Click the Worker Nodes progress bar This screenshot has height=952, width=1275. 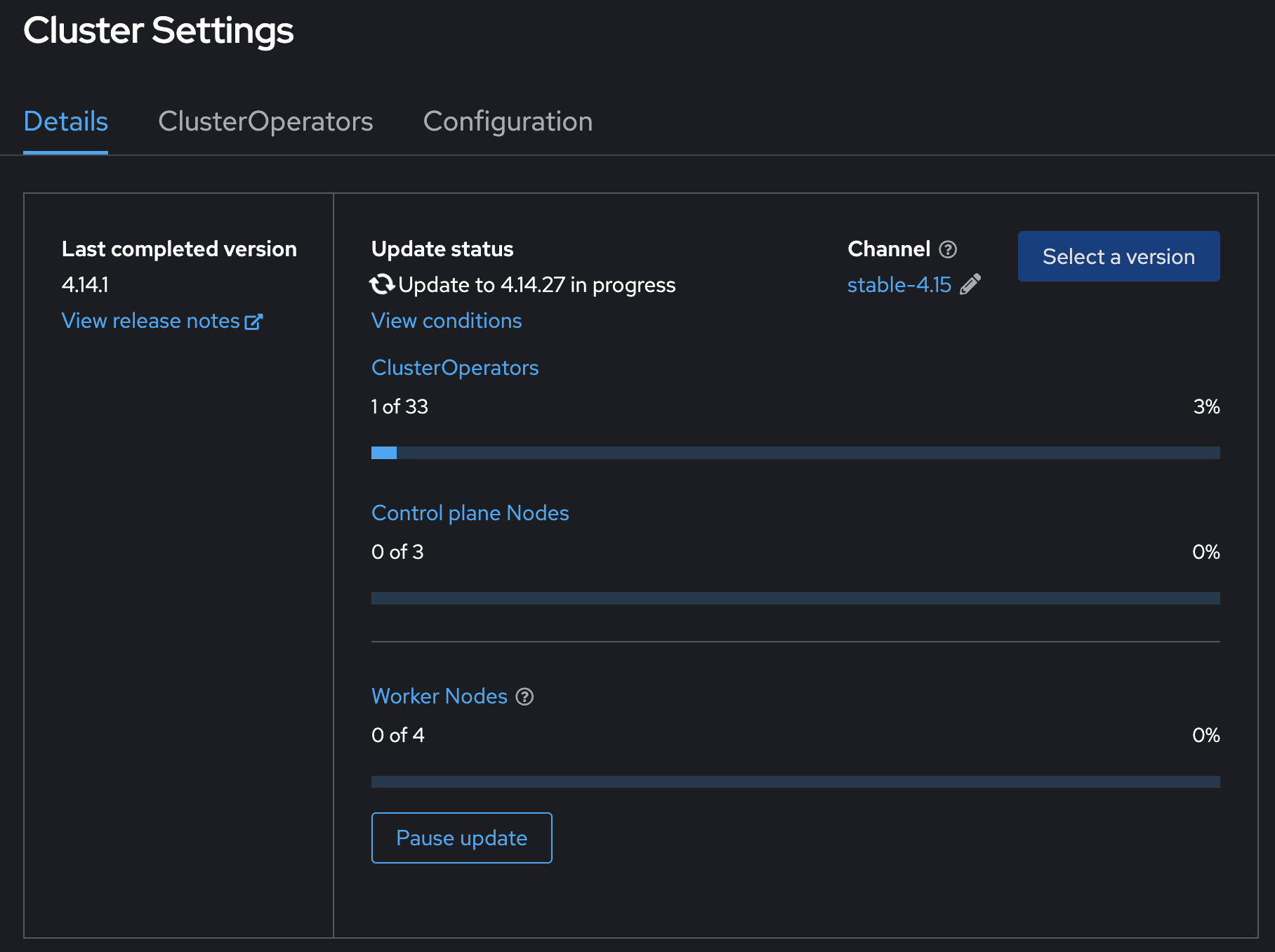click(795, 781)
